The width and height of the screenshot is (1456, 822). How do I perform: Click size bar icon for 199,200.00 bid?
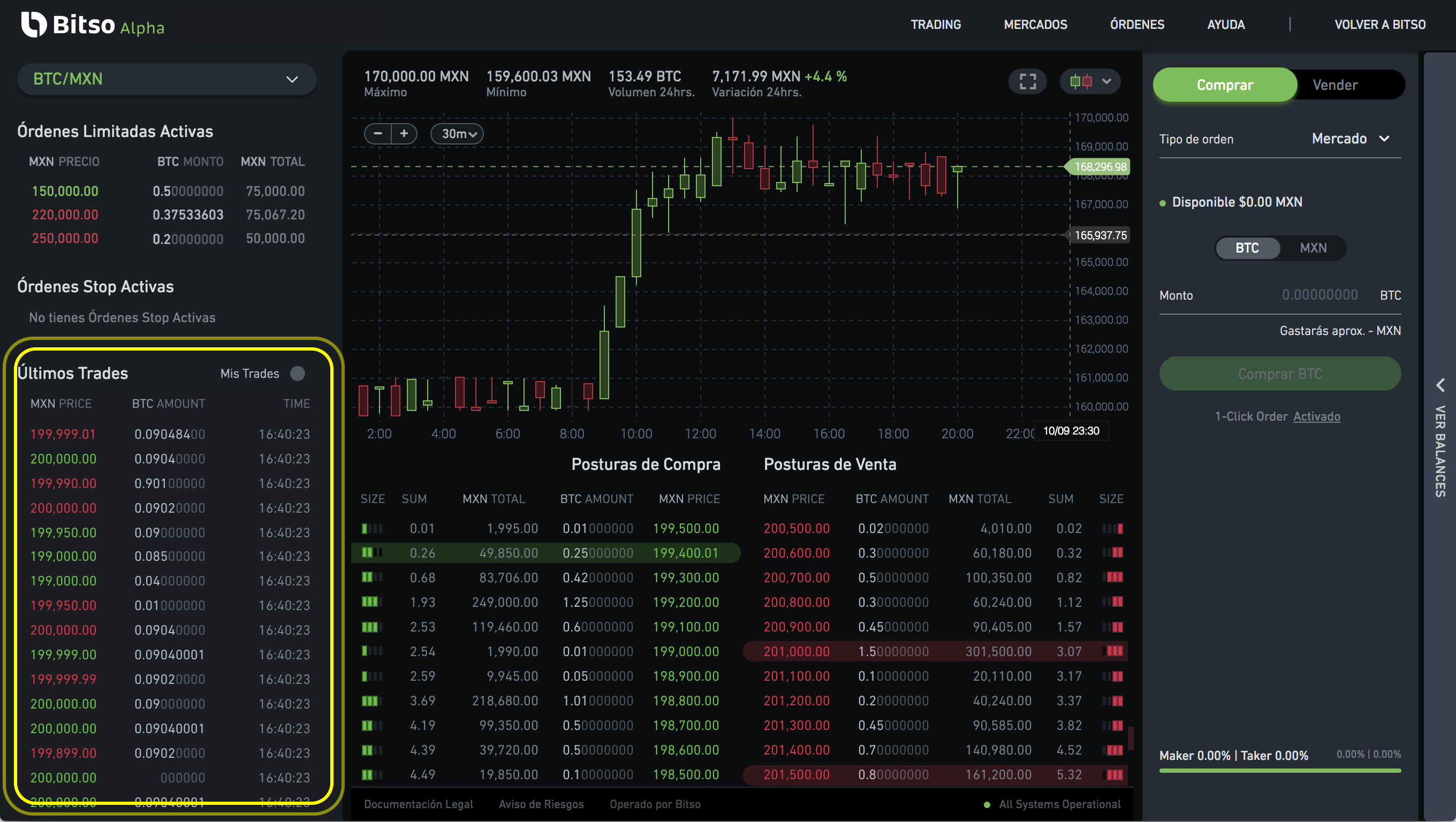(371, 602)
